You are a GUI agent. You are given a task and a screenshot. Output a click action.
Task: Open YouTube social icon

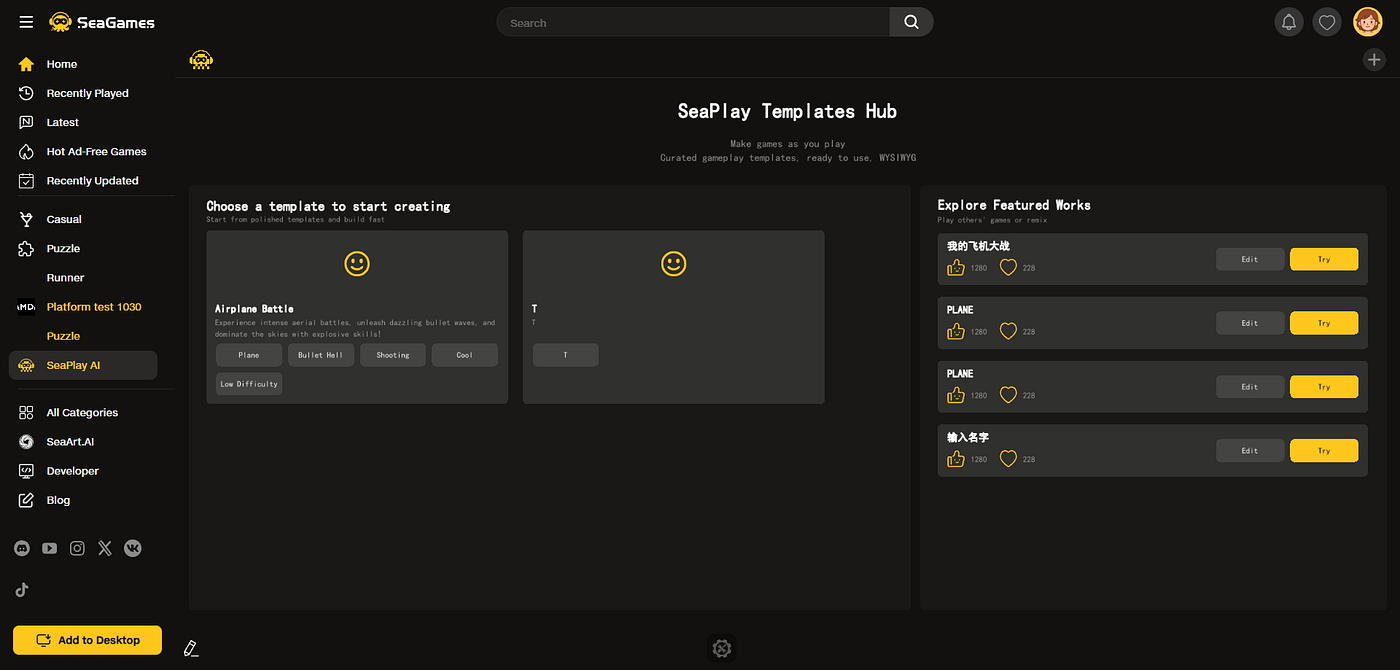50,548
